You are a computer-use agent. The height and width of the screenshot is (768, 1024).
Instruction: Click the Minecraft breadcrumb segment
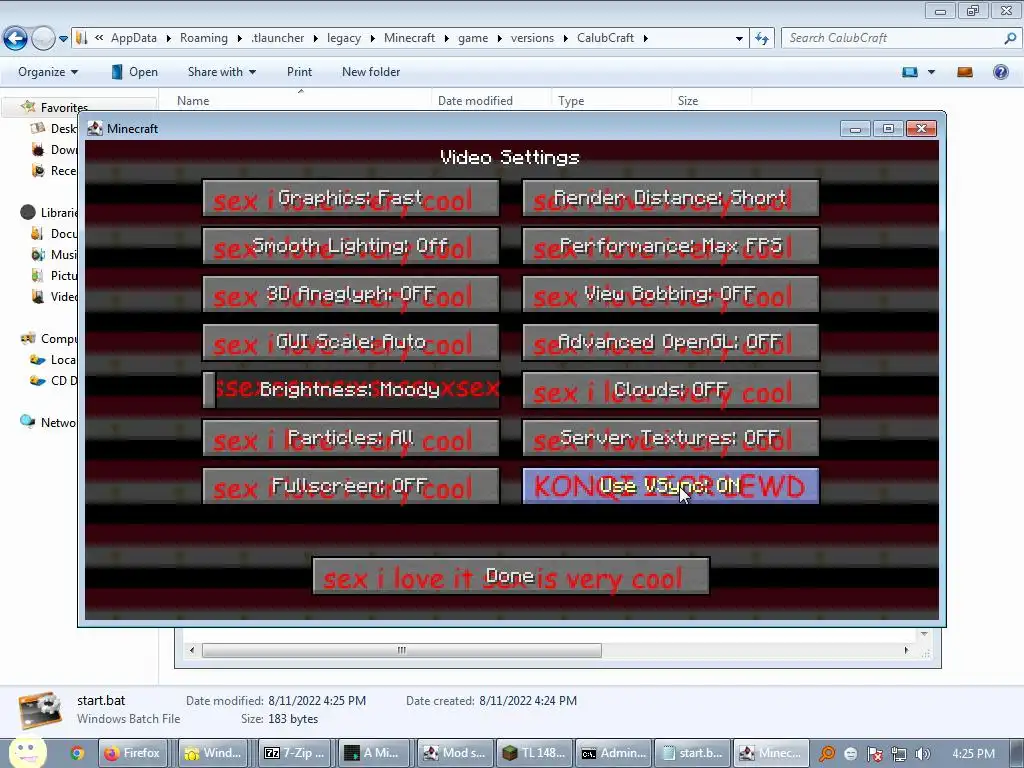pos(409,38)
